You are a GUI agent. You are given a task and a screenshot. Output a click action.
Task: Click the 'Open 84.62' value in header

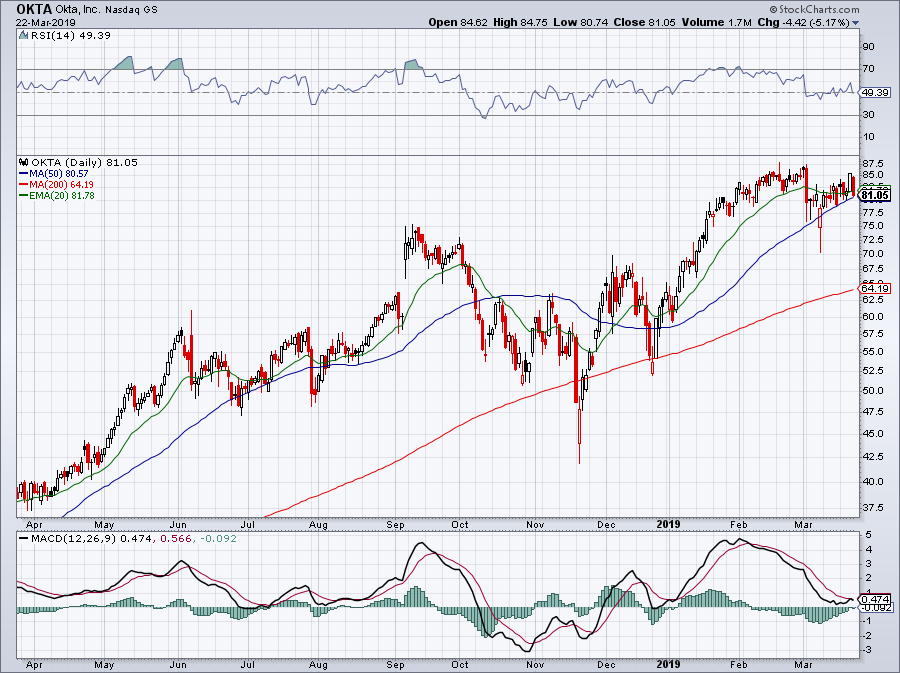tap(457, 22)
